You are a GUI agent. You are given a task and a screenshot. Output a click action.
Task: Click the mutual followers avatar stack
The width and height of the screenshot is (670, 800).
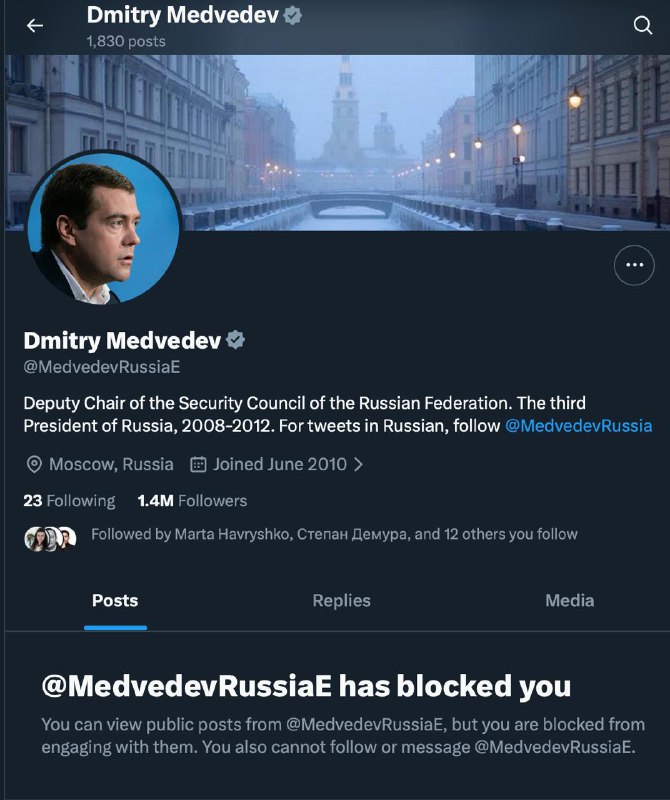coord(50,538)
